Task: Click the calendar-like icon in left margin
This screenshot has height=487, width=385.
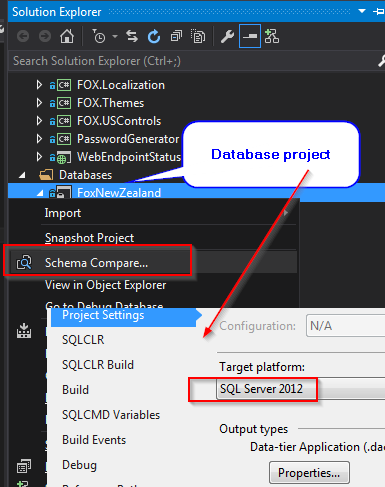Action: tap(24, 466)
